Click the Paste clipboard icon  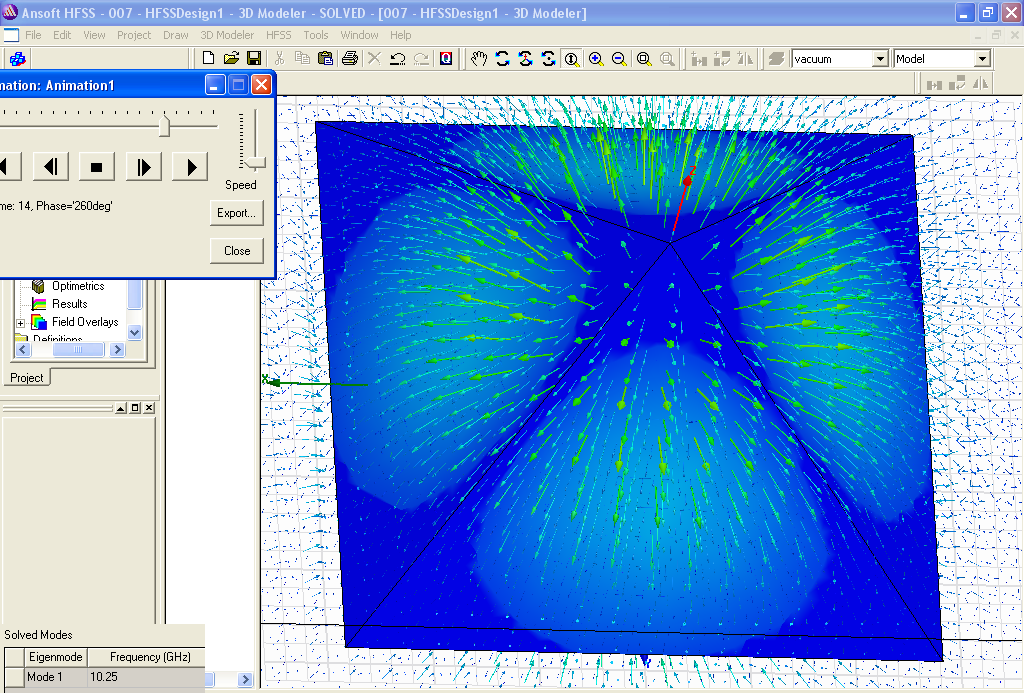pyautogui.click(x=325, y=58)
